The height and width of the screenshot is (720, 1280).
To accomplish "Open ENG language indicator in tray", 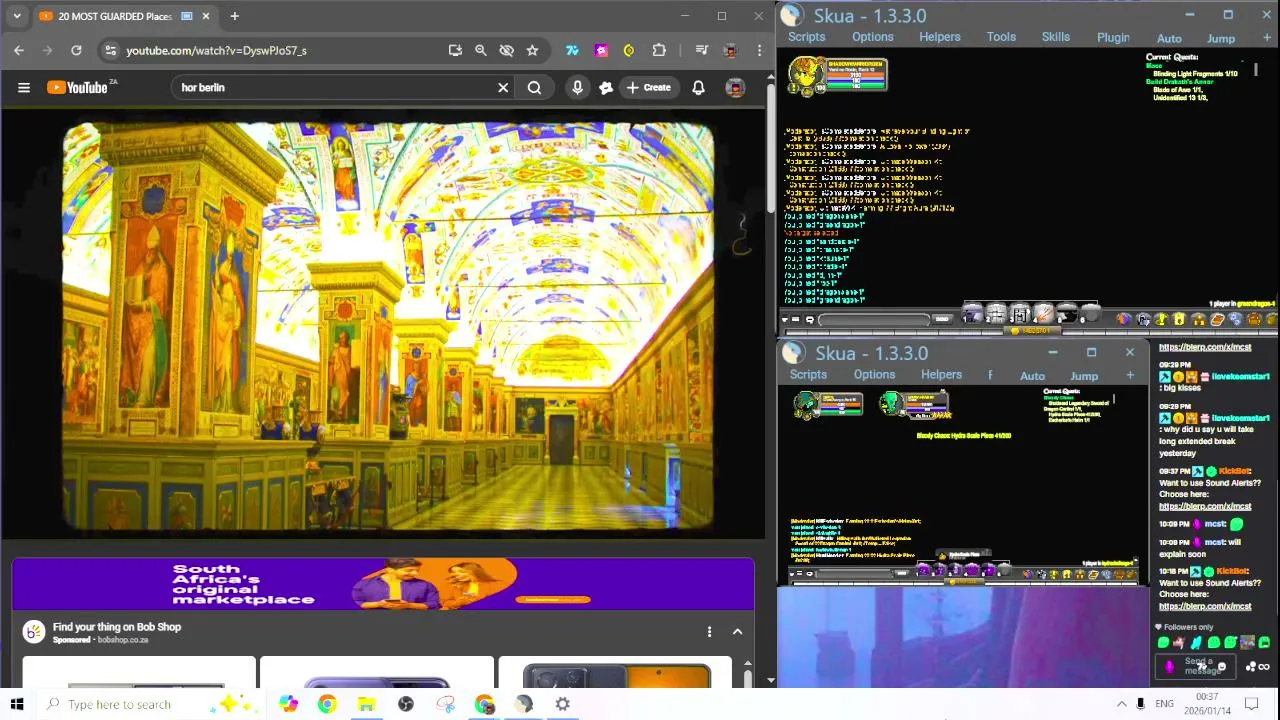I will pos(1164,704).
